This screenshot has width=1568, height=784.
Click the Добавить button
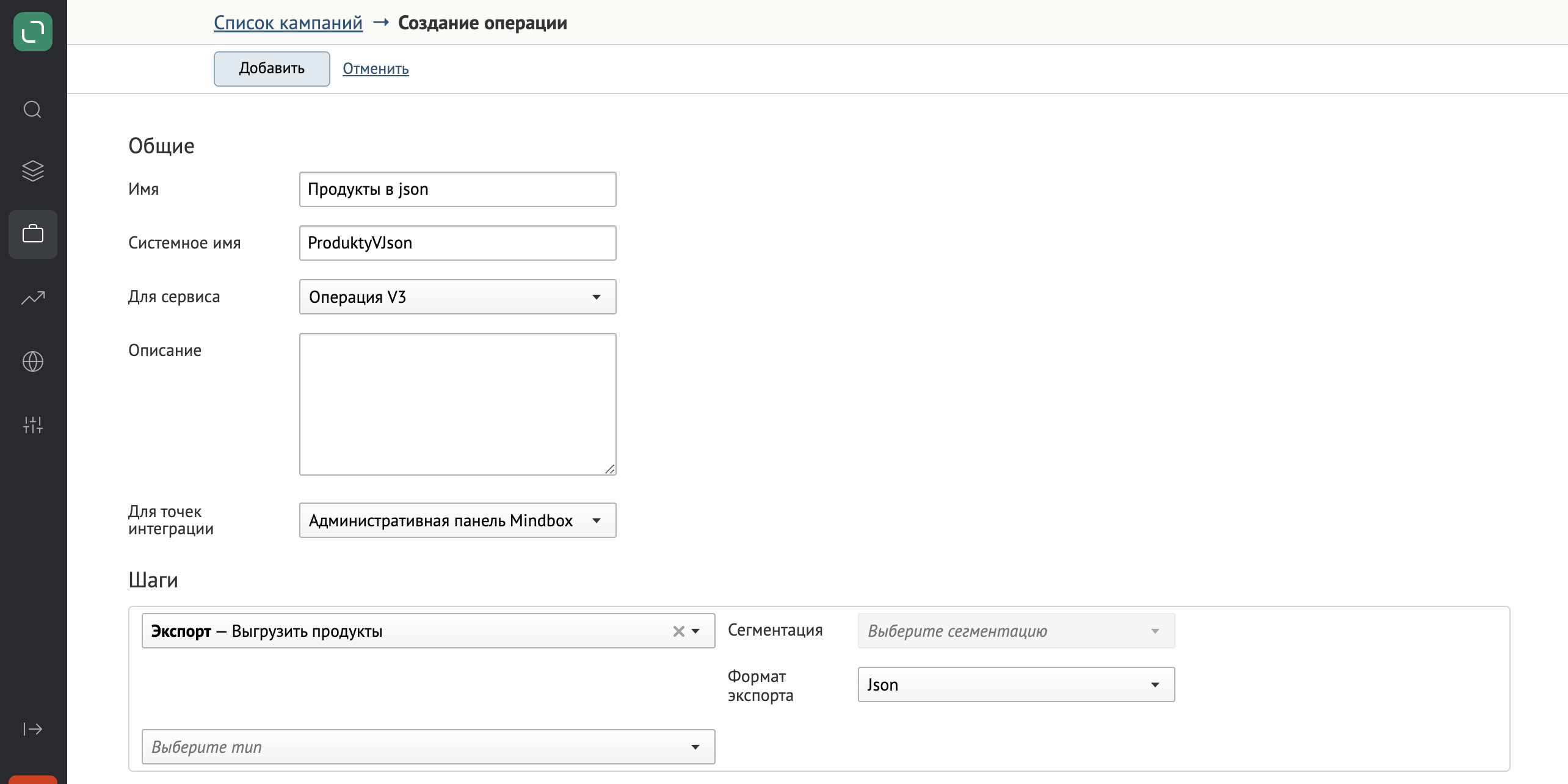272,68
